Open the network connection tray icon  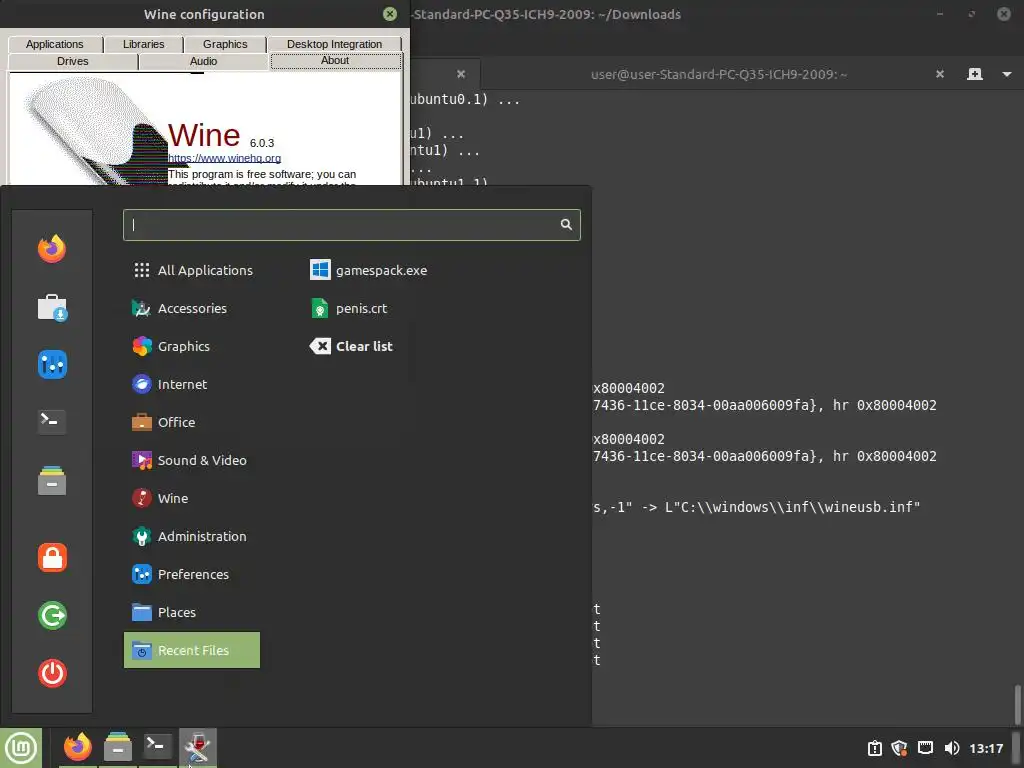(925, 748)
